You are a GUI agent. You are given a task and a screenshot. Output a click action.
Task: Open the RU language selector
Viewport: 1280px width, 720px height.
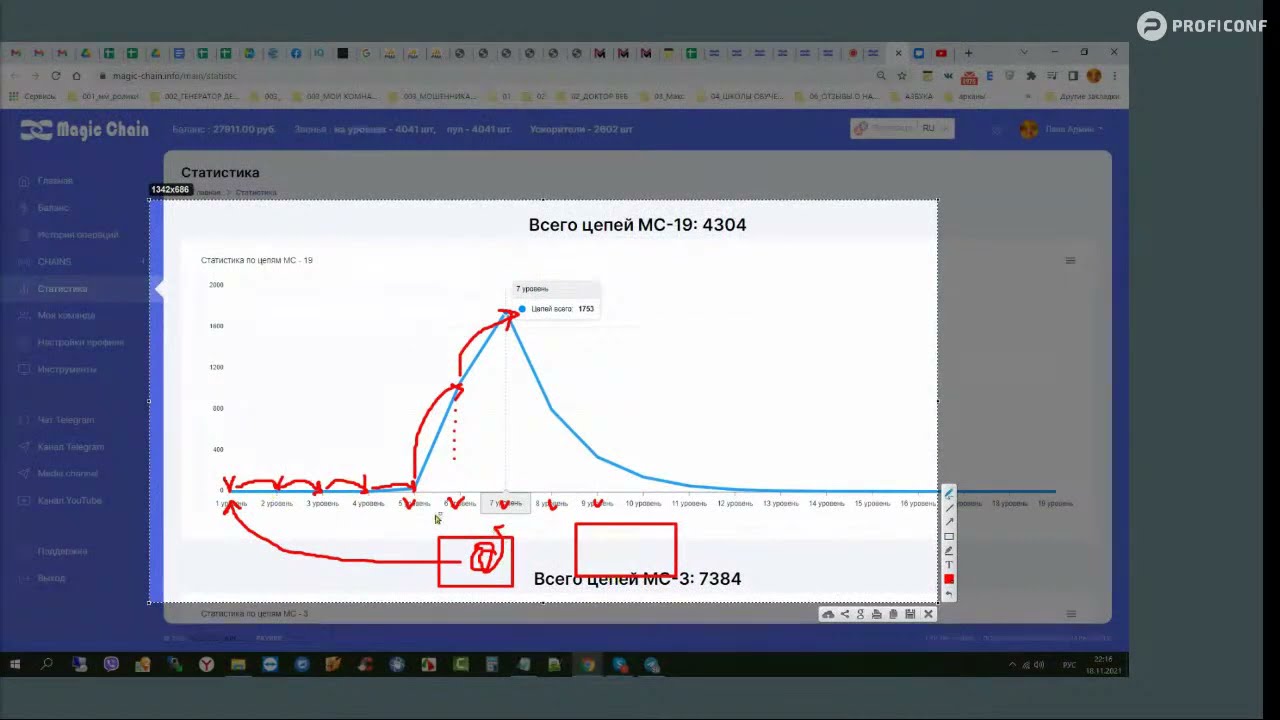tap(928, 128)
